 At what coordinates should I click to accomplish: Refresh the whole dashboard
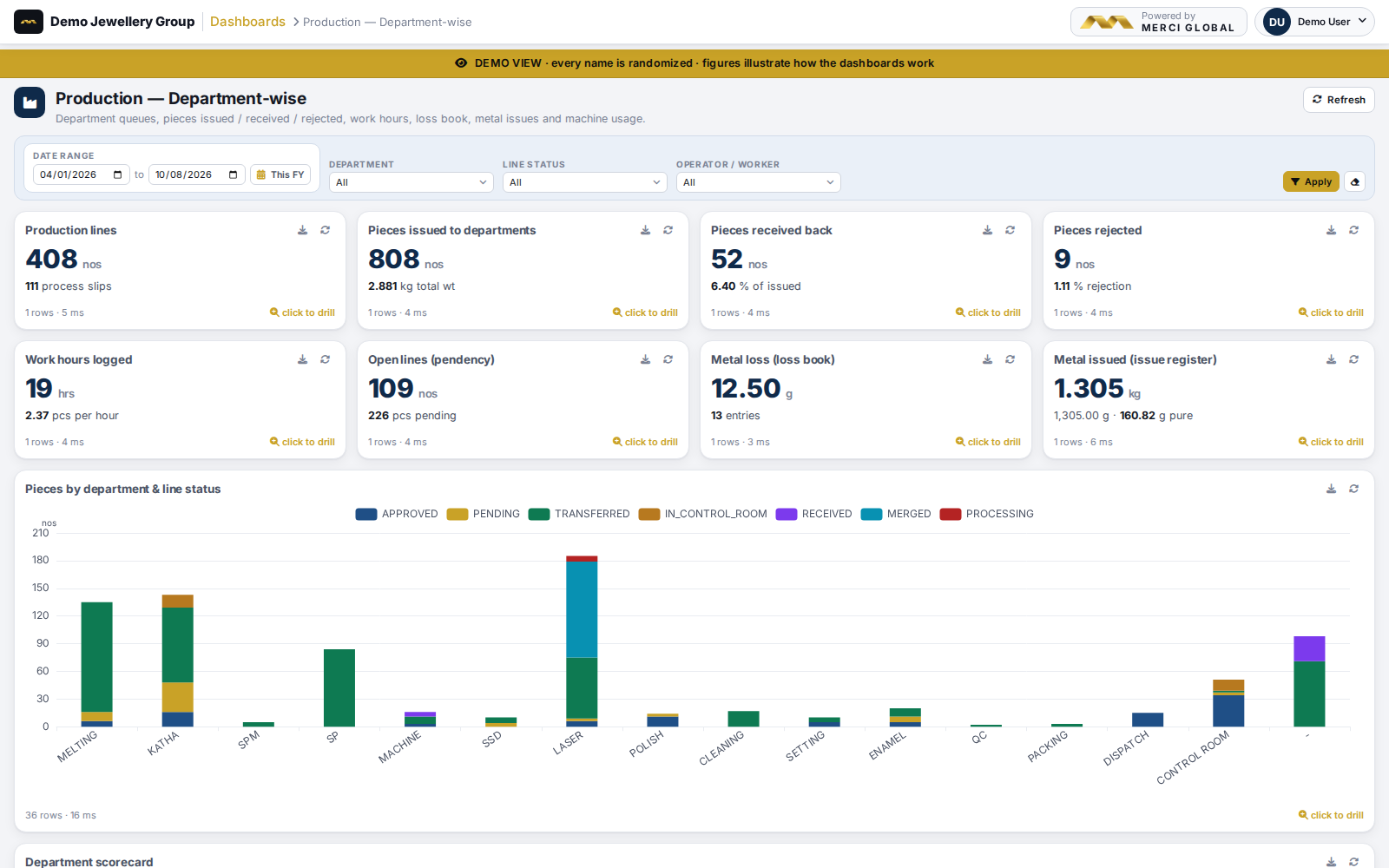coord(1339,100)
